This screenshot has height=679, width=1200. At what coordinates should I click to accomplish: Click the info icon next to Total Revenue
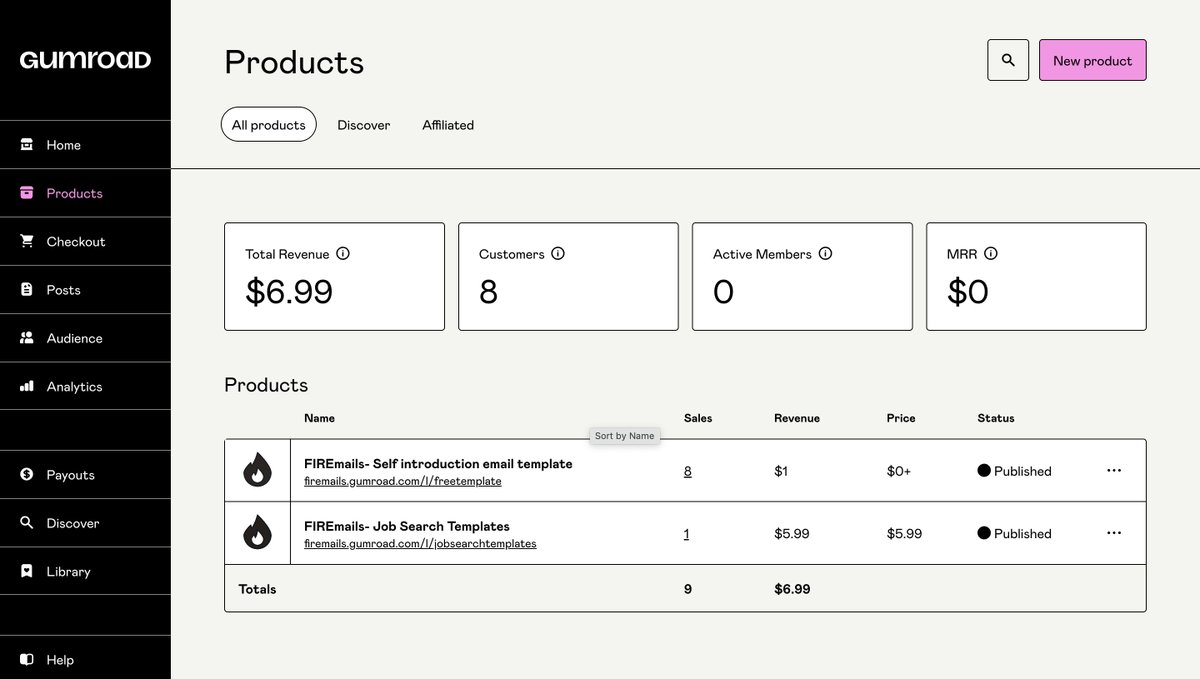[343, 254]
